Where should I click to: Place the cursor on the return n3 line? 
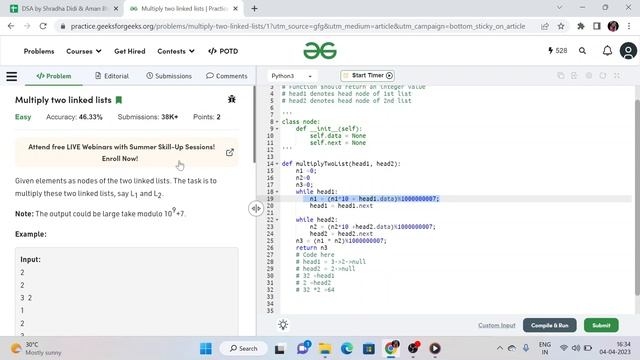[311, 248]
